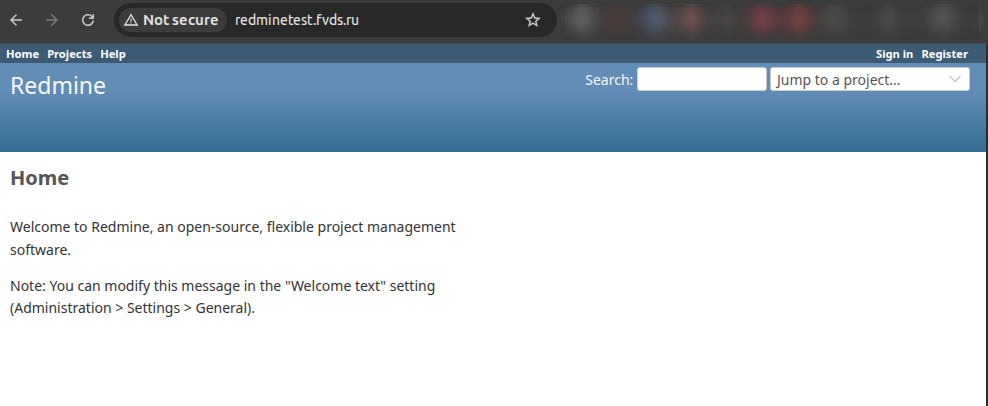The image size is (988, 406).
Task: Click the Redmine header title
Action: click(x=58, y=86)
